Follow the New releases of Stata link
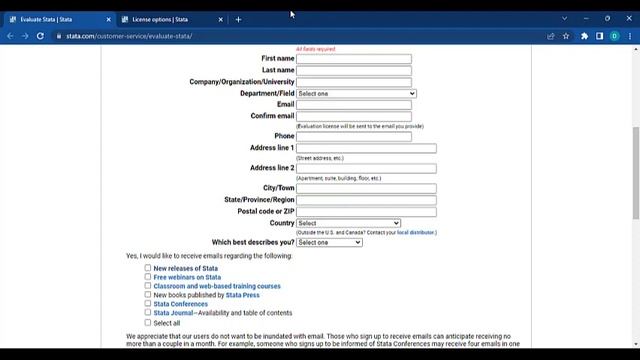 point(186,268)
